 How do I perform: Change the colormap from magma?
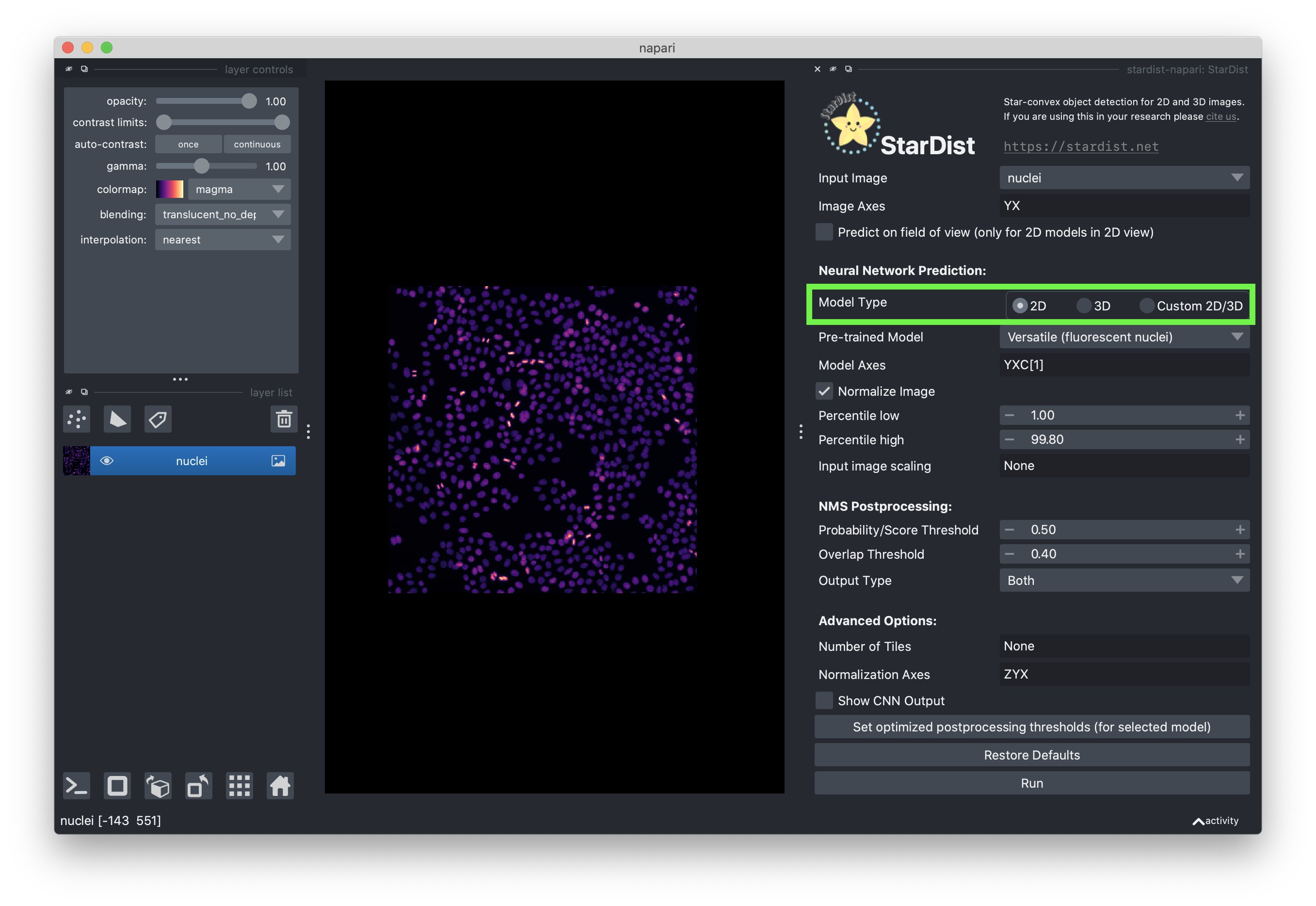[239, 189]
